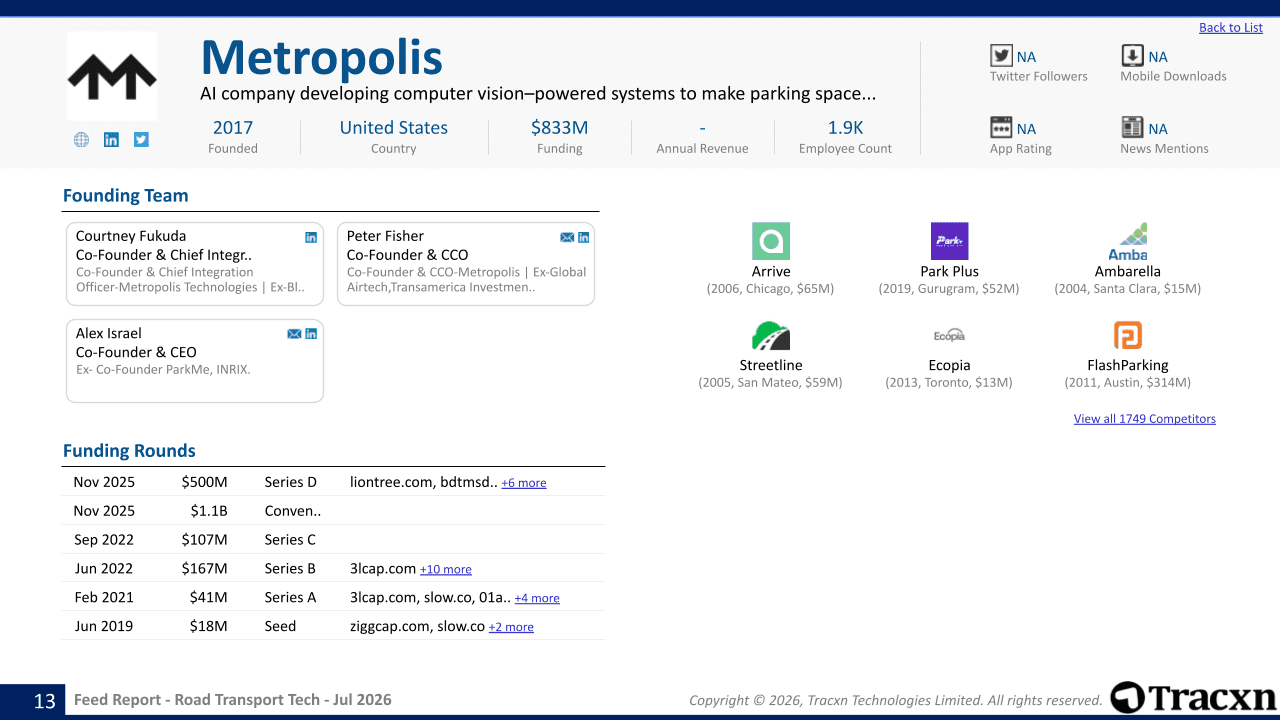Click the Ambarella competitor name
This screenshot has width=1280, height=720.
1128,271
